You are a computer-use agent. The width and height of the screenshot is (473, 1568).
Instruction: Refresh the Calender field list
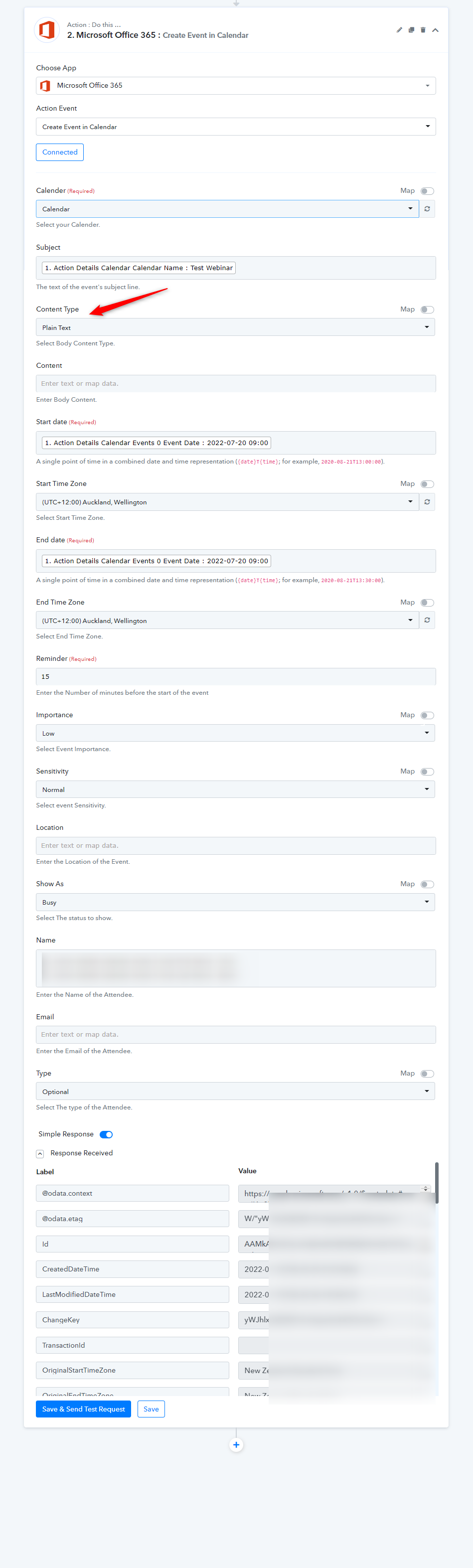(427, 209)
